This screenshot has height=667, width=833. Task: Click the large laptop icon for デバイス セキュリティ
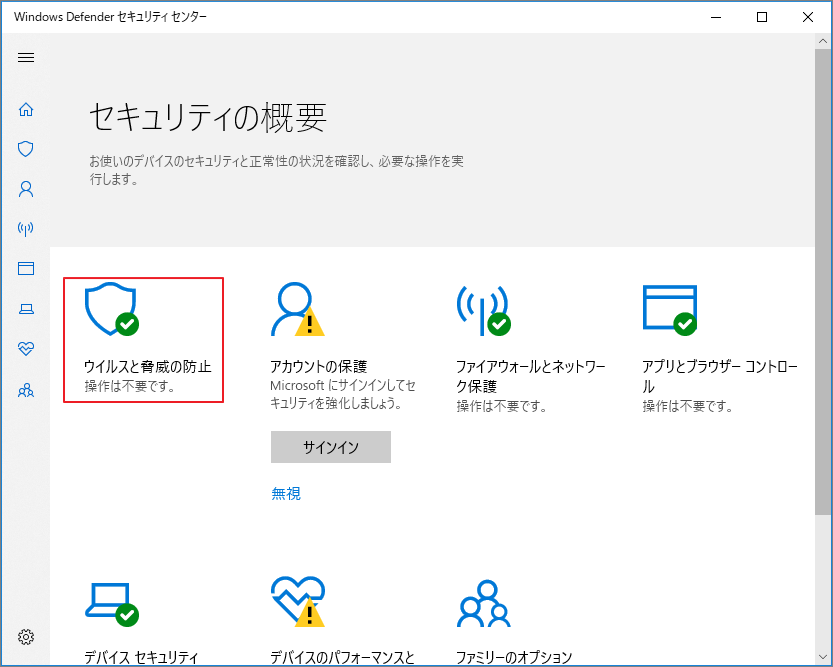click(112, 604)
